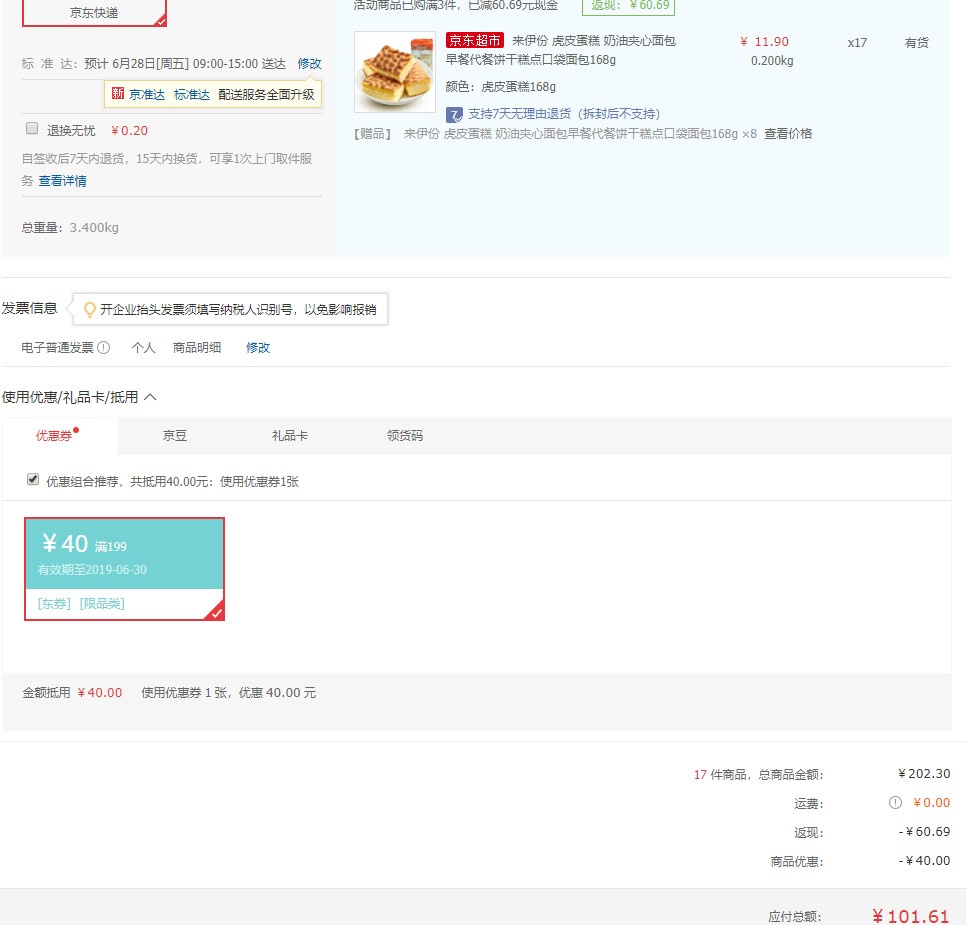
Task: Click the 限品类 label on the coupon
Action: click(x=102, y=604)
